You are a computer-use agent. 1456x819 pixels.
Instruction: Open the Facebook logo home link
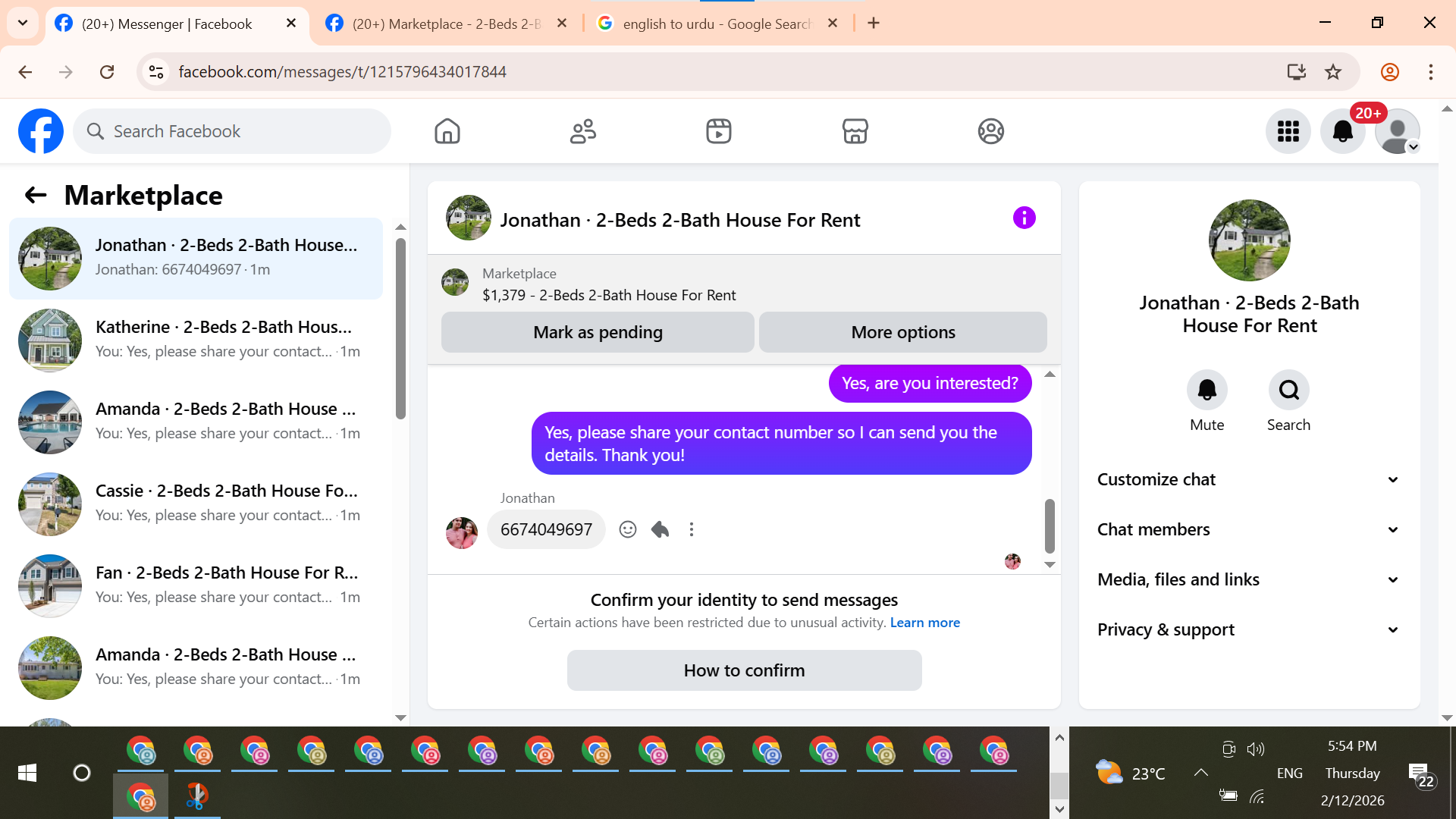(41, 131)
